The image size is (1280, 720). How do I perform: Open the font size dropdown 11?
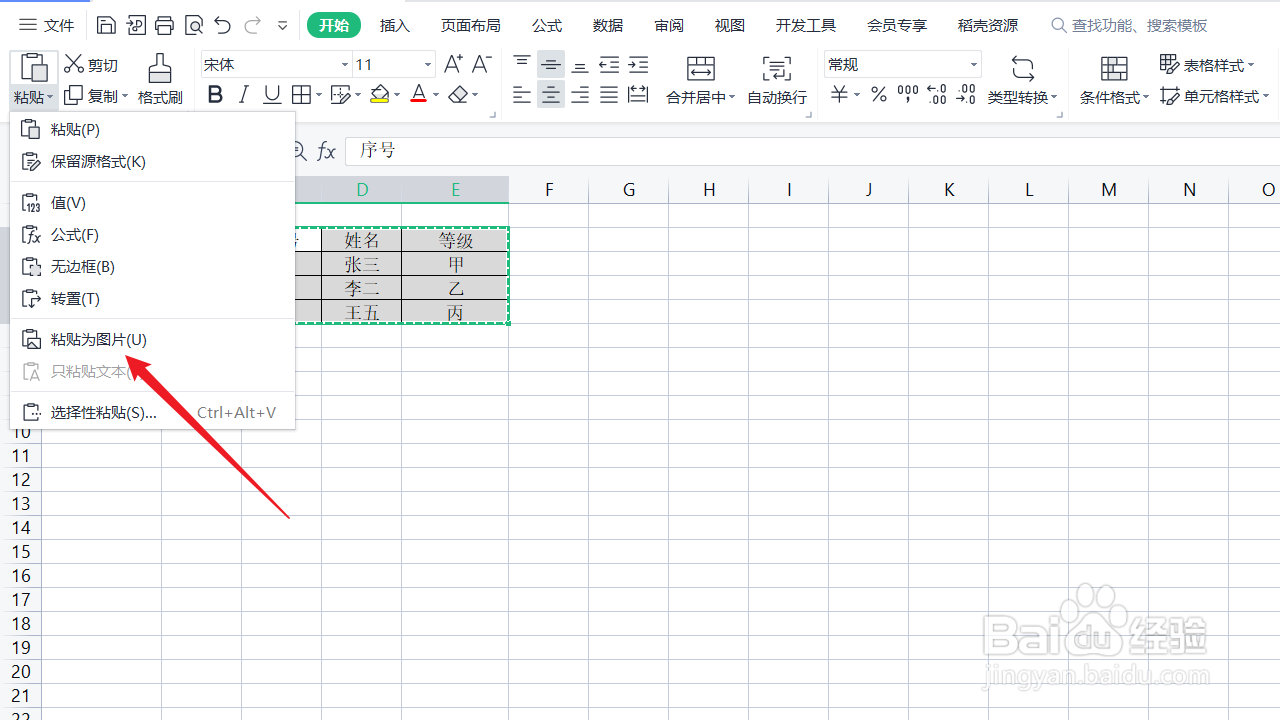428,65
